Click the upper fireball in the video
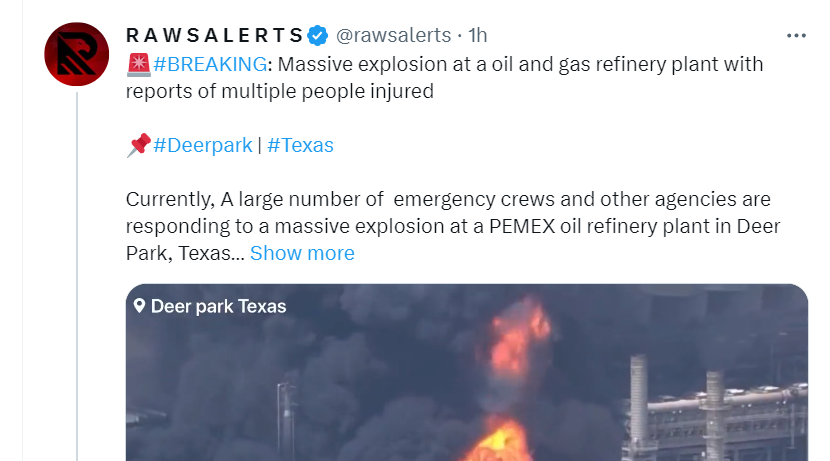The width and height of the screenshot is (830, 461). [x=518, y=339]
